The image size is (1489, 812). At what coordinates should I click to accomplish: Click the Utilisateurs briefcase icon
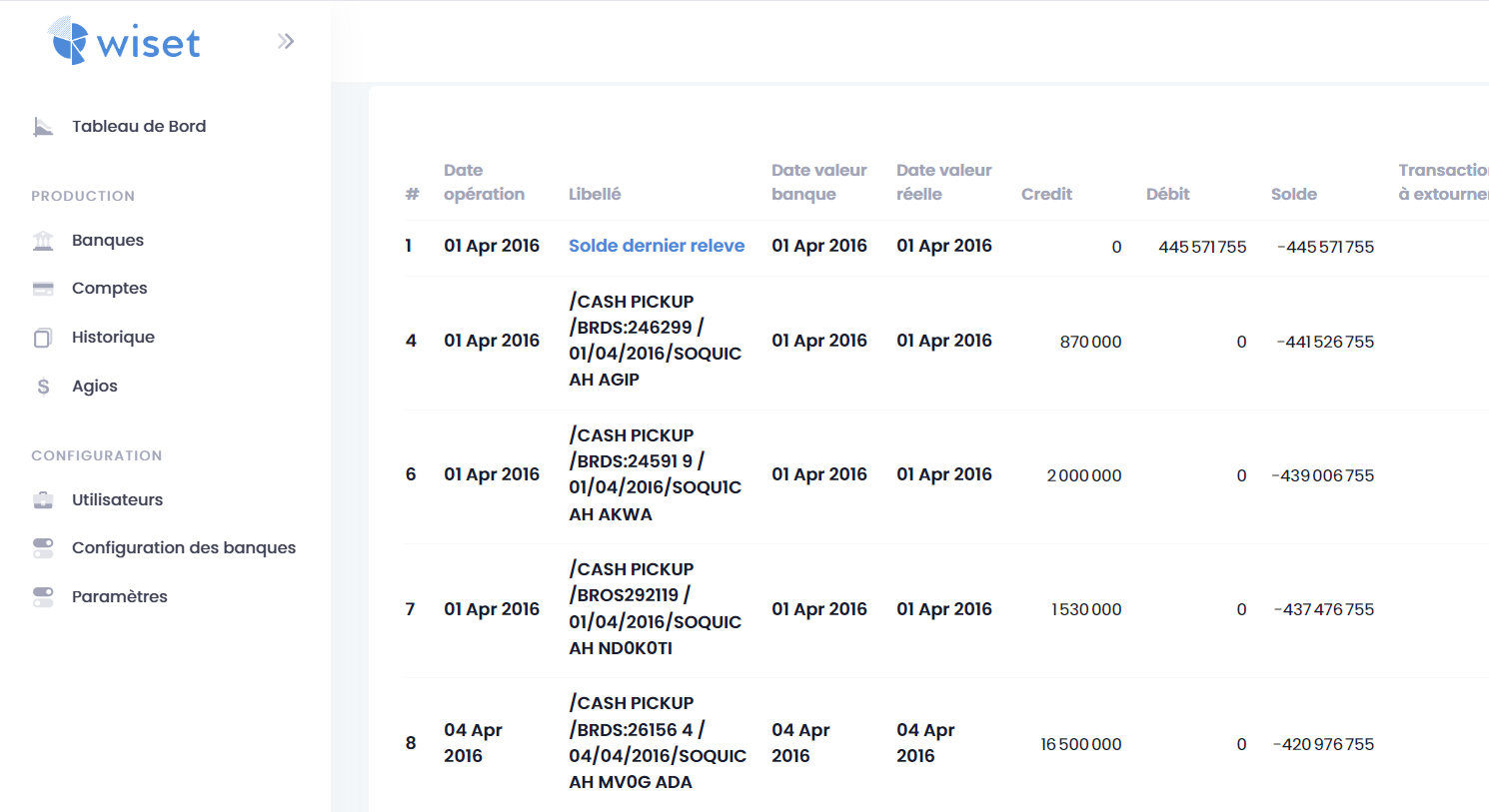point(43,500)
